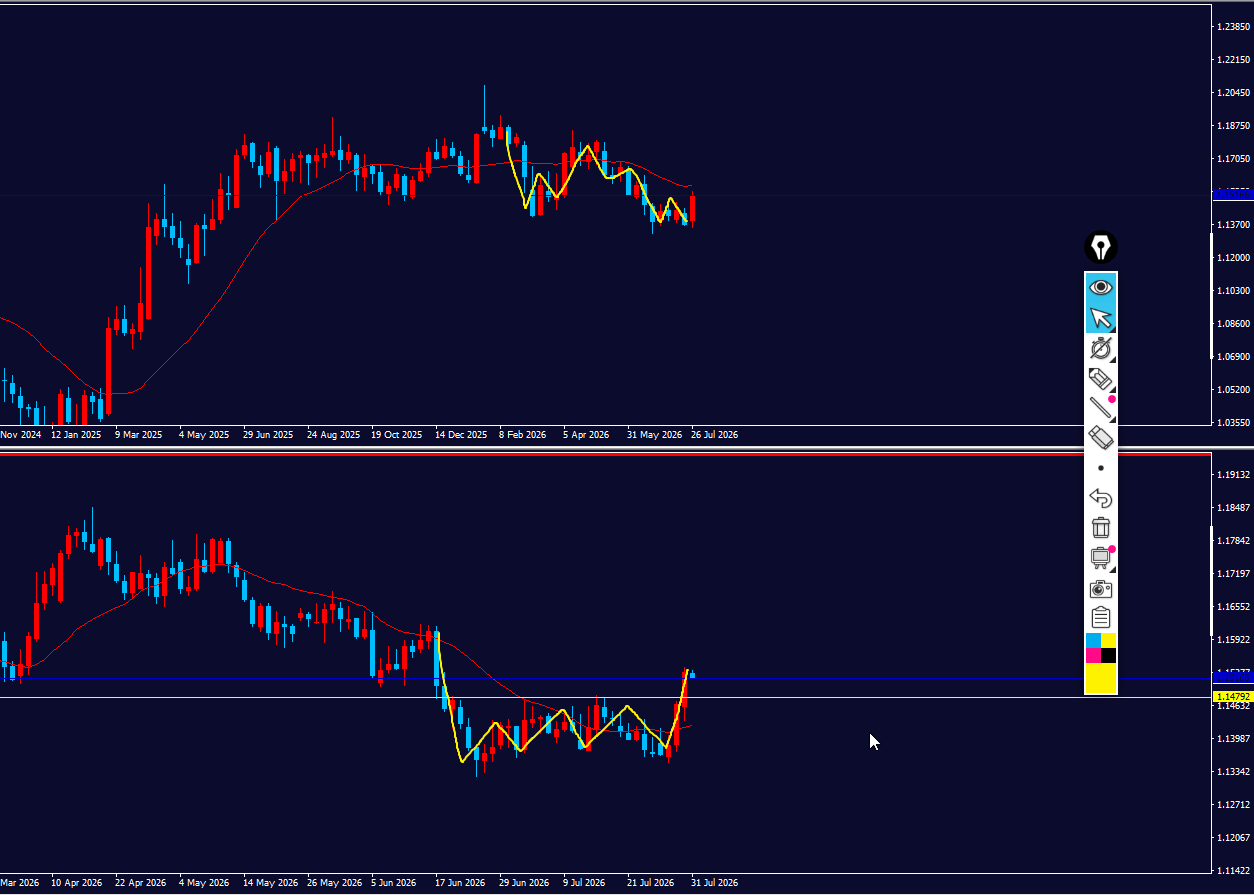
Task: Click the 1.19132 price label
Action: 1234,475
